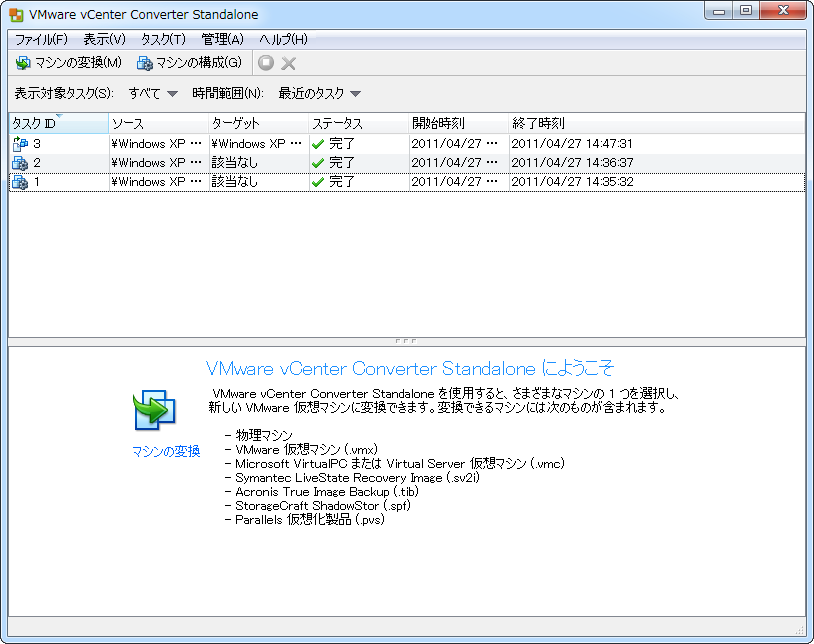Open the 表示(V) menu
Screen dimensions: 814x644
[104, 39]
